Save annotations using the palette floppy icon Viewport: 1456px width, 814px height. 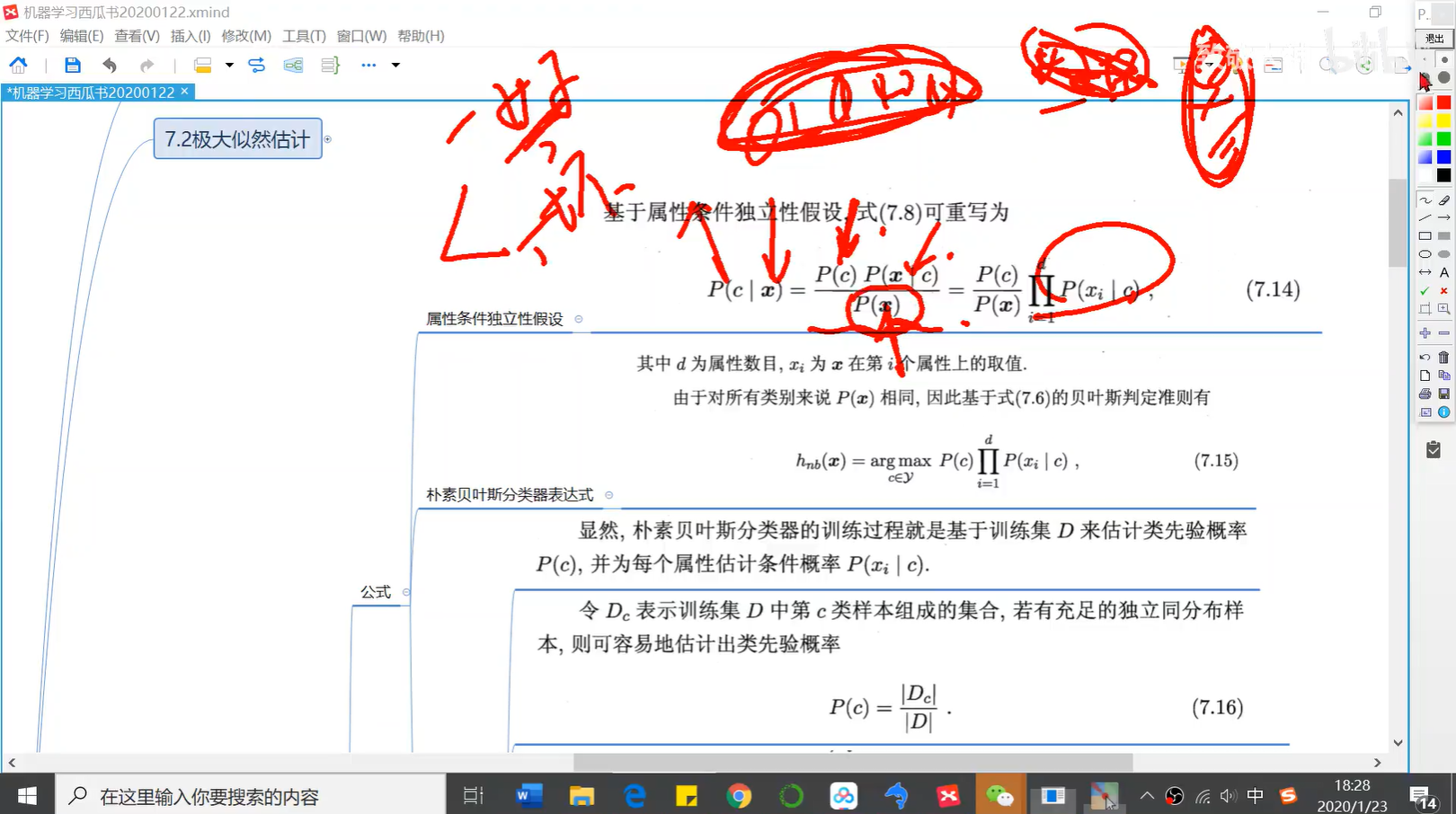(x=1444, y=394)
